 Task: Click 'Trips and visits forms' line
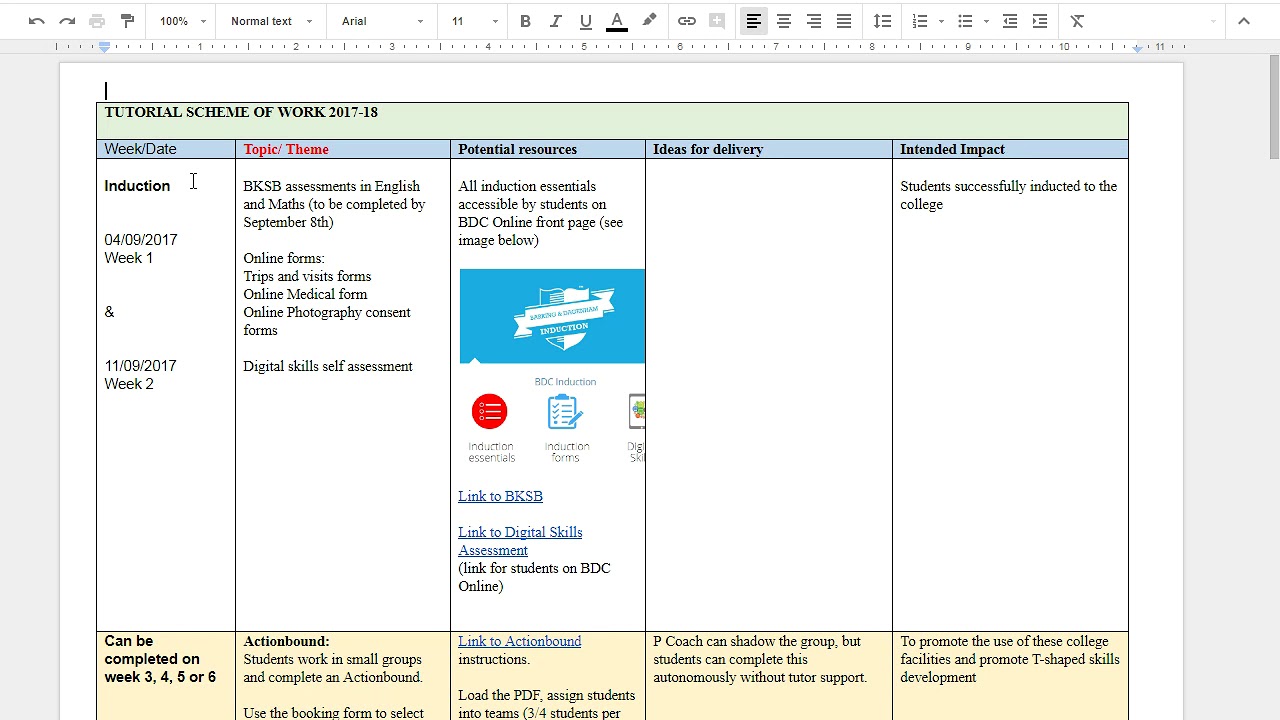pyautogui.click(x=307, y=276)
